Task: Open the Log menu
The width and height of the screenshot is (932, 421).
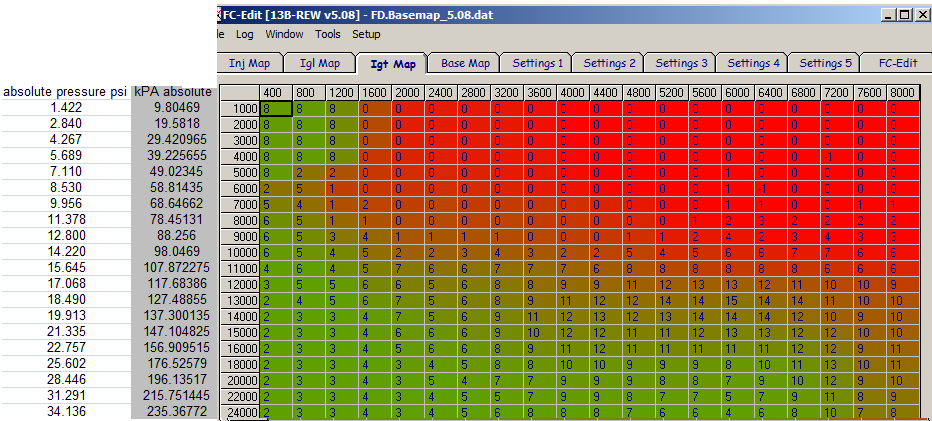Action: (x=244, y=34)
